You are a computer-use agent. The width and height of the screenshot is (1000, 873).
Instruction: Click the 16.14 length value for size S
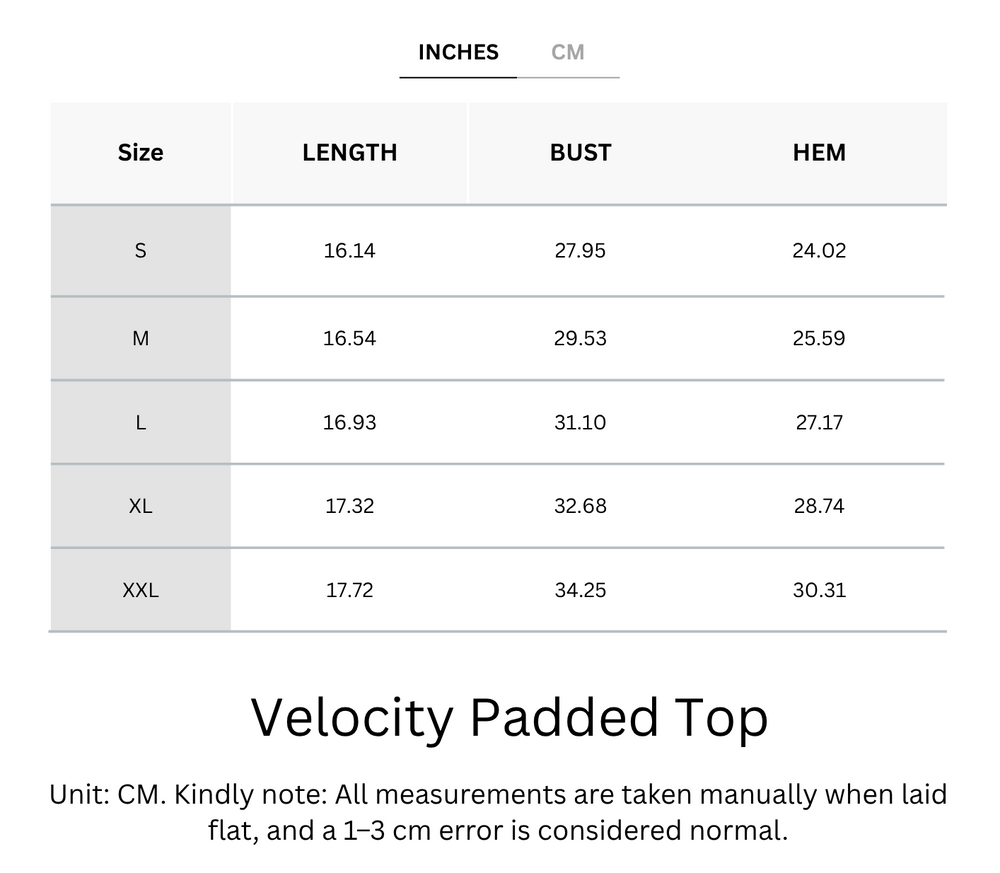point(350,250)
